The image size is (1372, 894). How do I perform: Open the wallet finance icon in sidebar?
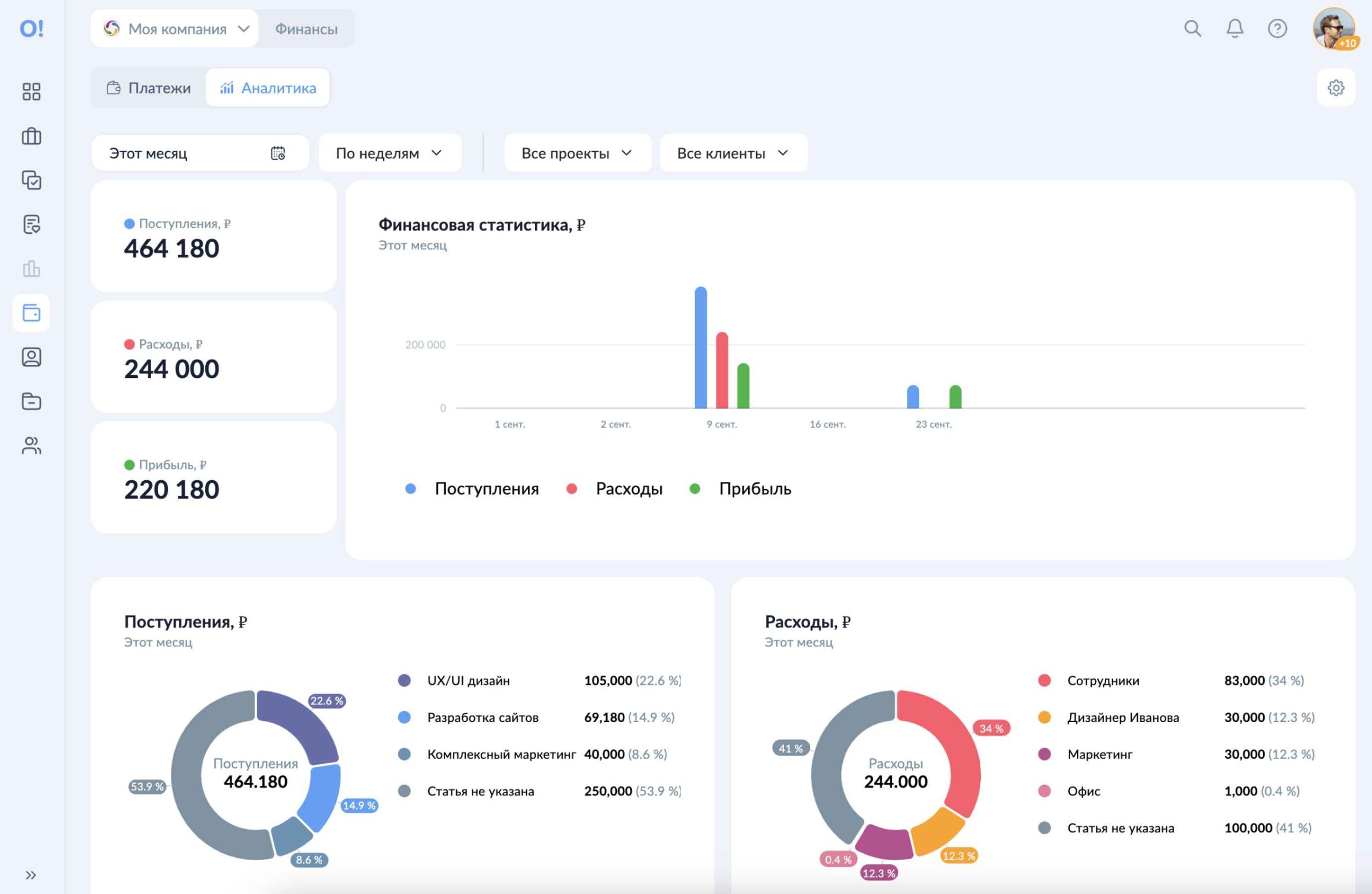click(31, 313)
